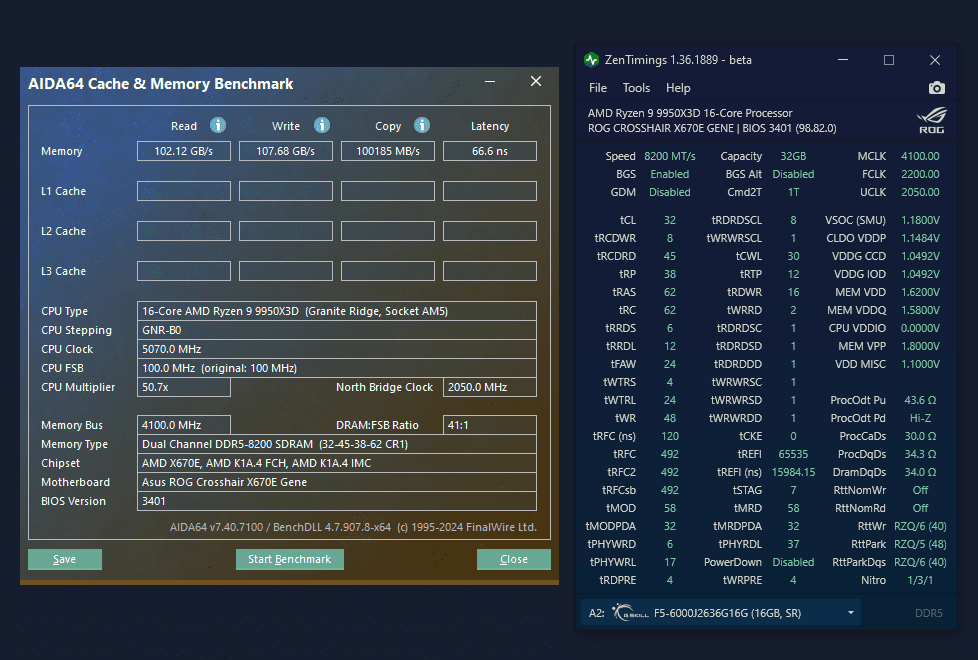Click the Nitro value 1/3/1
This screenshot has width=978, height=660.
coord(920,580)
